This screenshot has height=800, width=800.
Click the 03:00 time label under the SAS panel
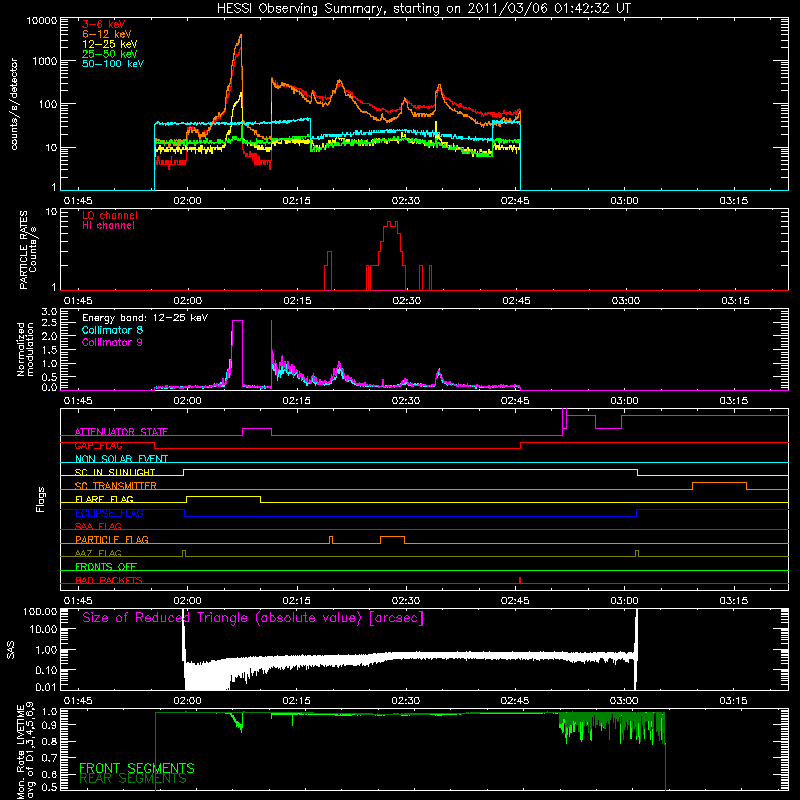(x=624, y=701)
